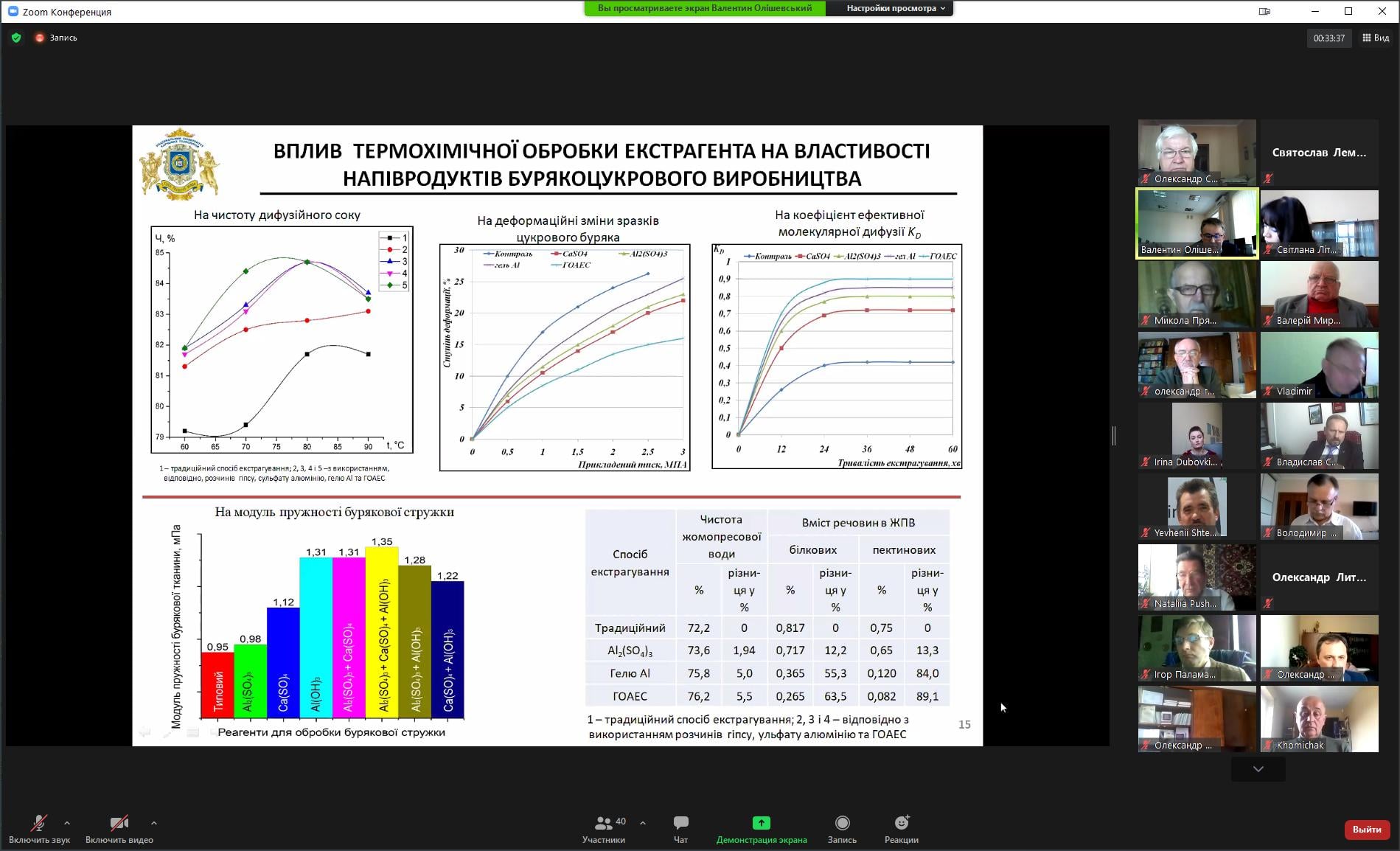Expand the participants options caret
1400x851 pixels.
pyautogui.click(x=642, y=823)
